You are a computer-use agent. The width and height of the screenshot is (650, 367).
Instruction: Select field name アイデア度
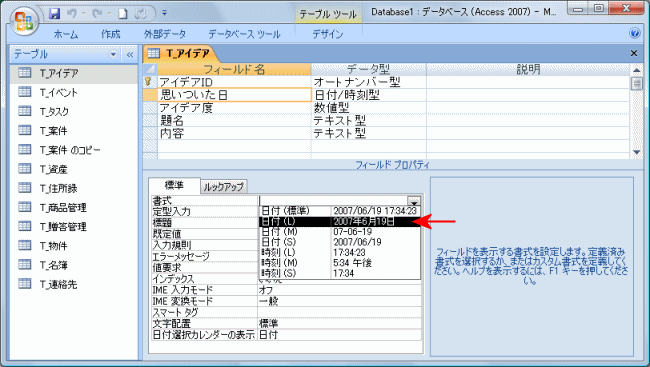click(x=234, y=108)
